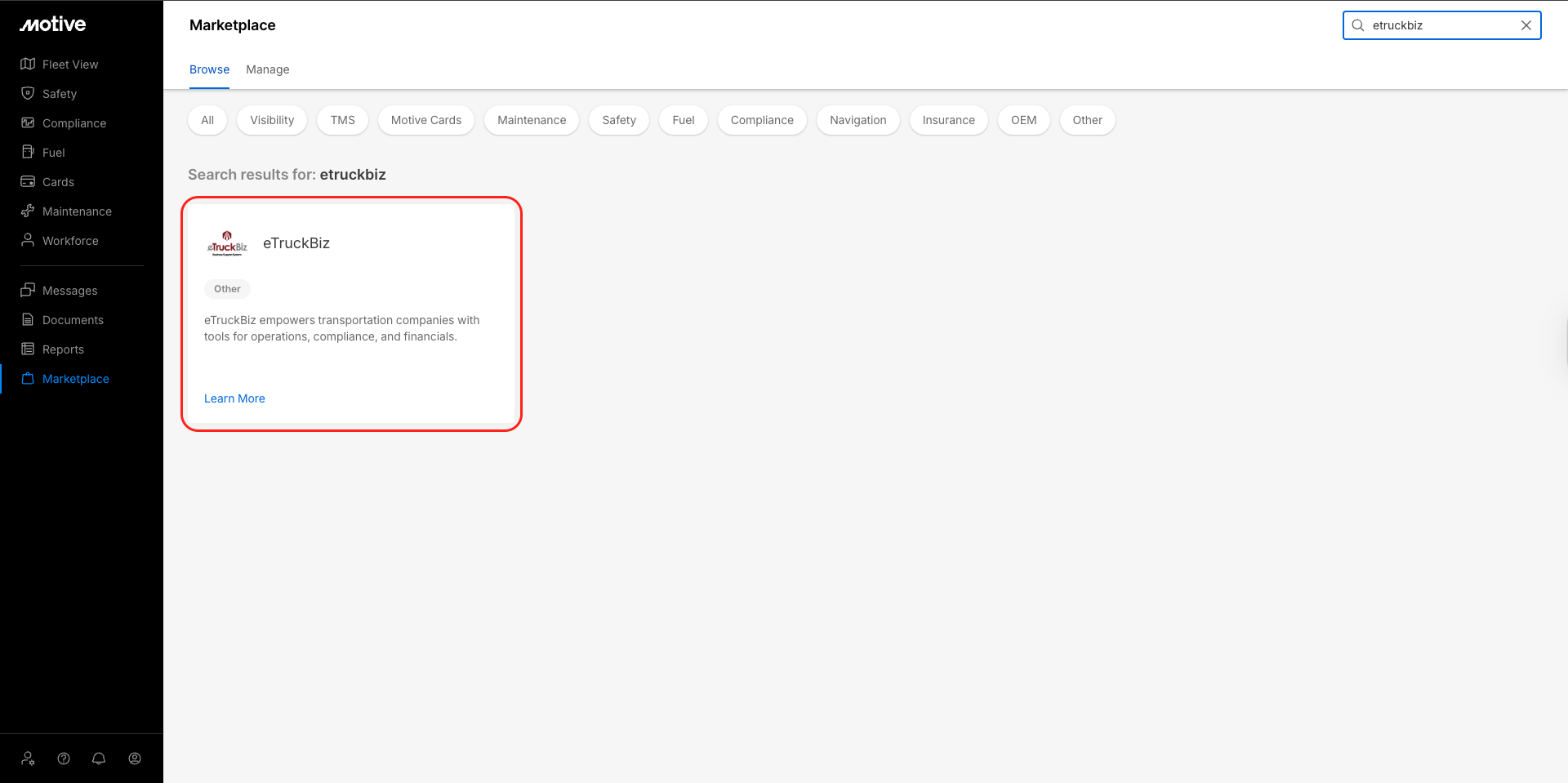Filter by Motive Cards category
Screen dimensions: 1568x783
[x=426, y=120]
